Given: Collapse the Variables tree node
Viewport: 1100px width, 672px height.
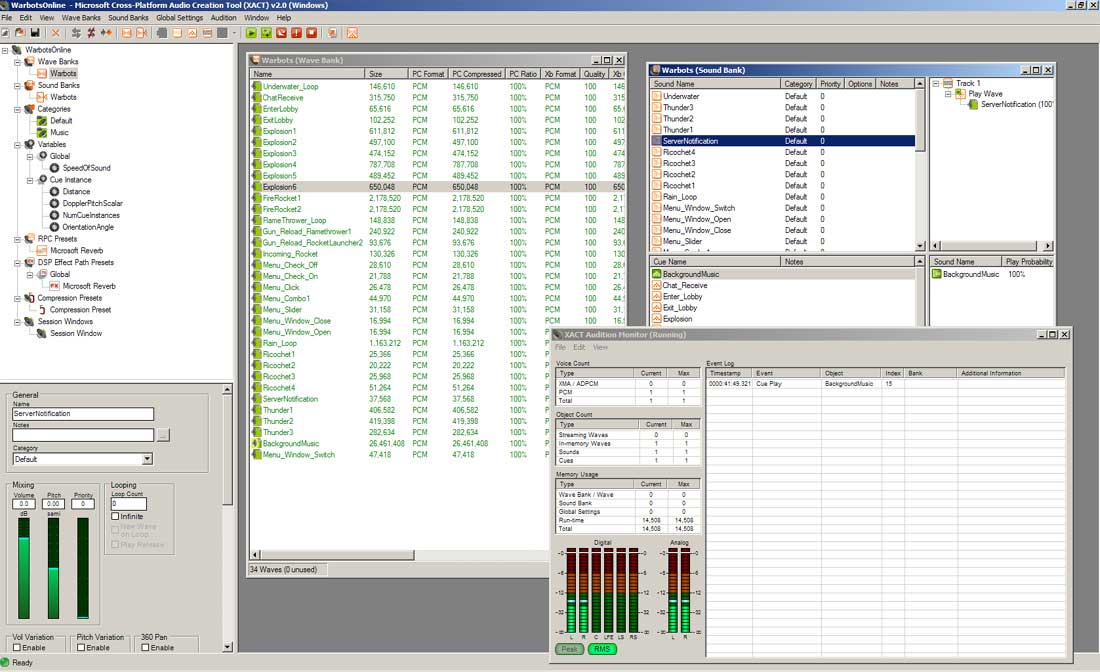Looking at the screenshot, I should [x=18, y=144].
